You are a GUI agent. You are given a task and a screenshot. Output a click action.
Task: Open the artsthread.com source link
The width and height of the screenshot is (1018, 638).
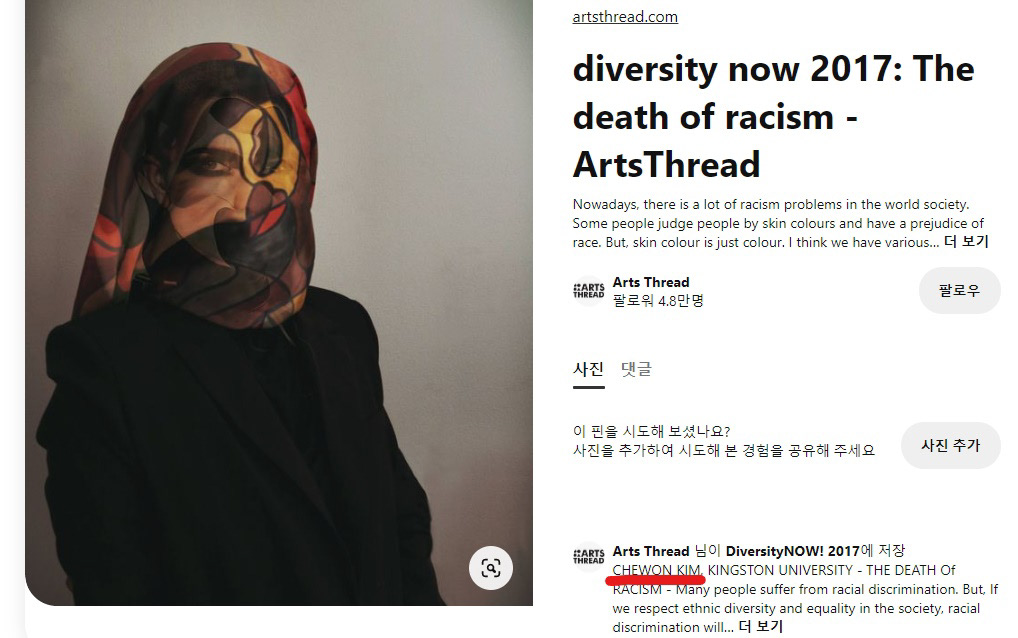coord(625,17)
